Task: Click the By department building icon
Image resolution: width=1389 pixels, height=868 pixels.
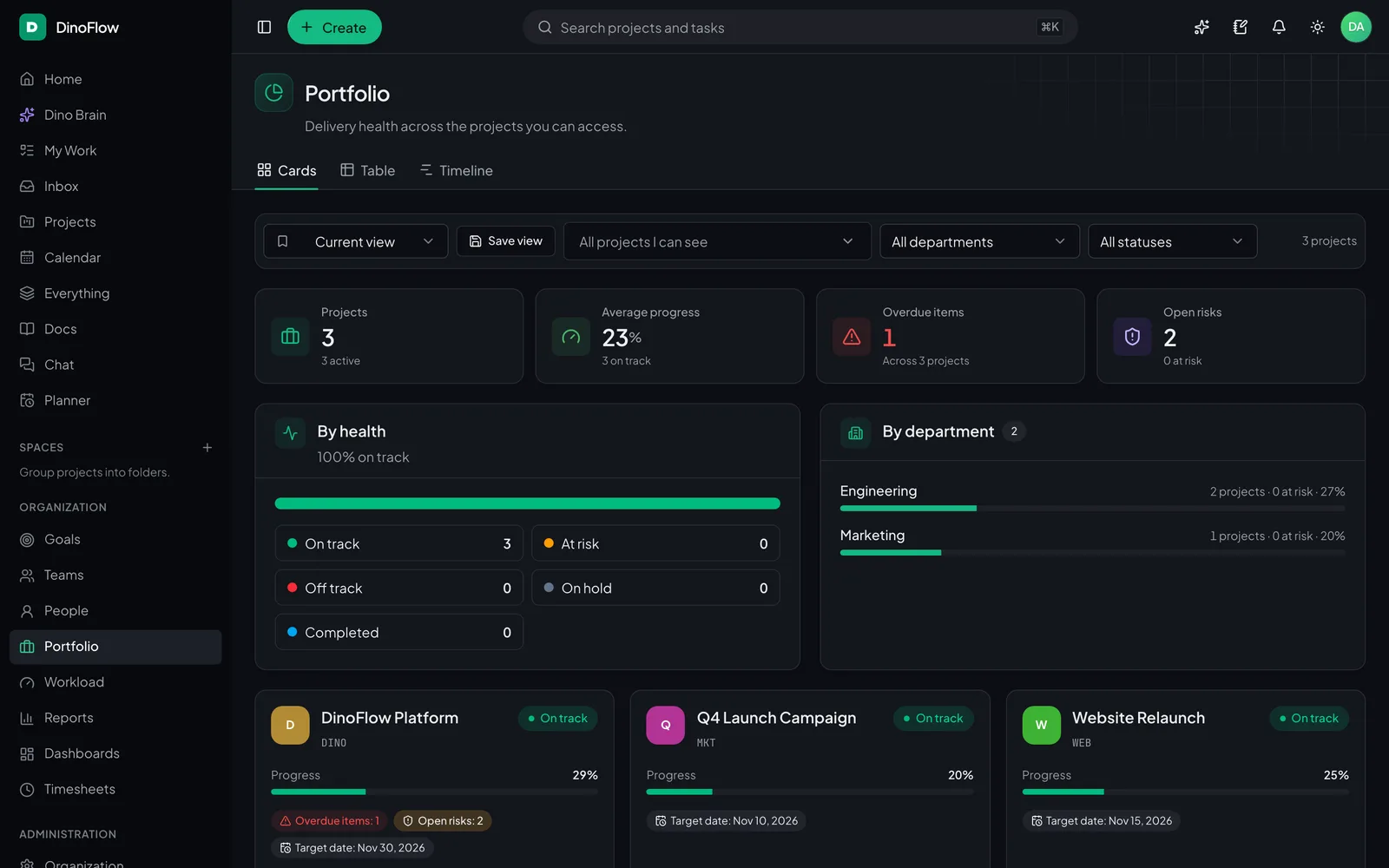Action: (855, 432)
